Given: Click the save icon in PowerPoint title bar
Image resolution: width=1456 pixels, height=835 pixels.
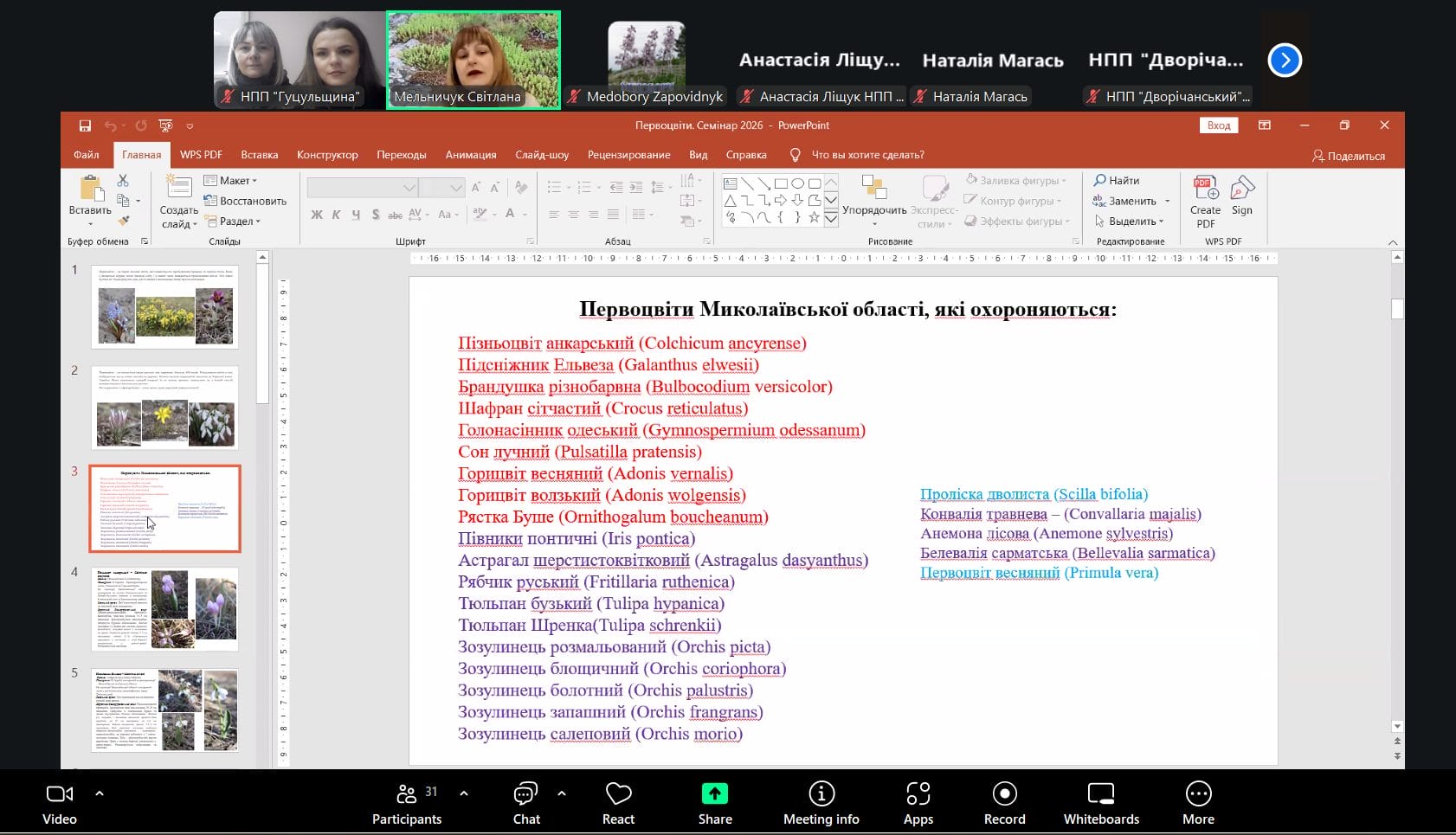Looking at the screenshot, I should click(x=85, y=125).
